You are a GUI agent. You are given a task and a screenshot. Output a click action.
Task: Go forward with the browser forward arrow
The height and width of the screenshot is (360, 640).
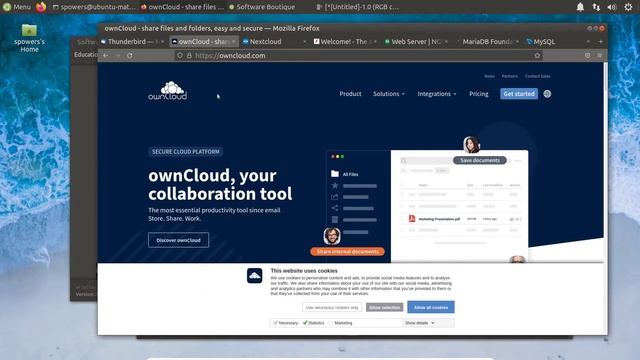[118, 56]
